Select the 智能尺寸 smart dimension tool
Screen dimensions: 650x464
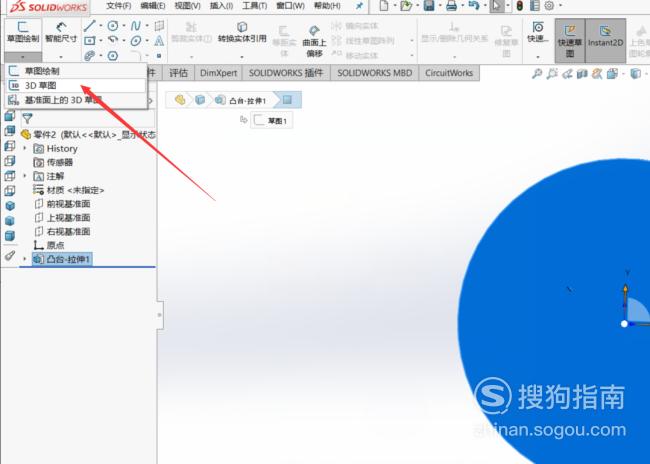[61, 32]
